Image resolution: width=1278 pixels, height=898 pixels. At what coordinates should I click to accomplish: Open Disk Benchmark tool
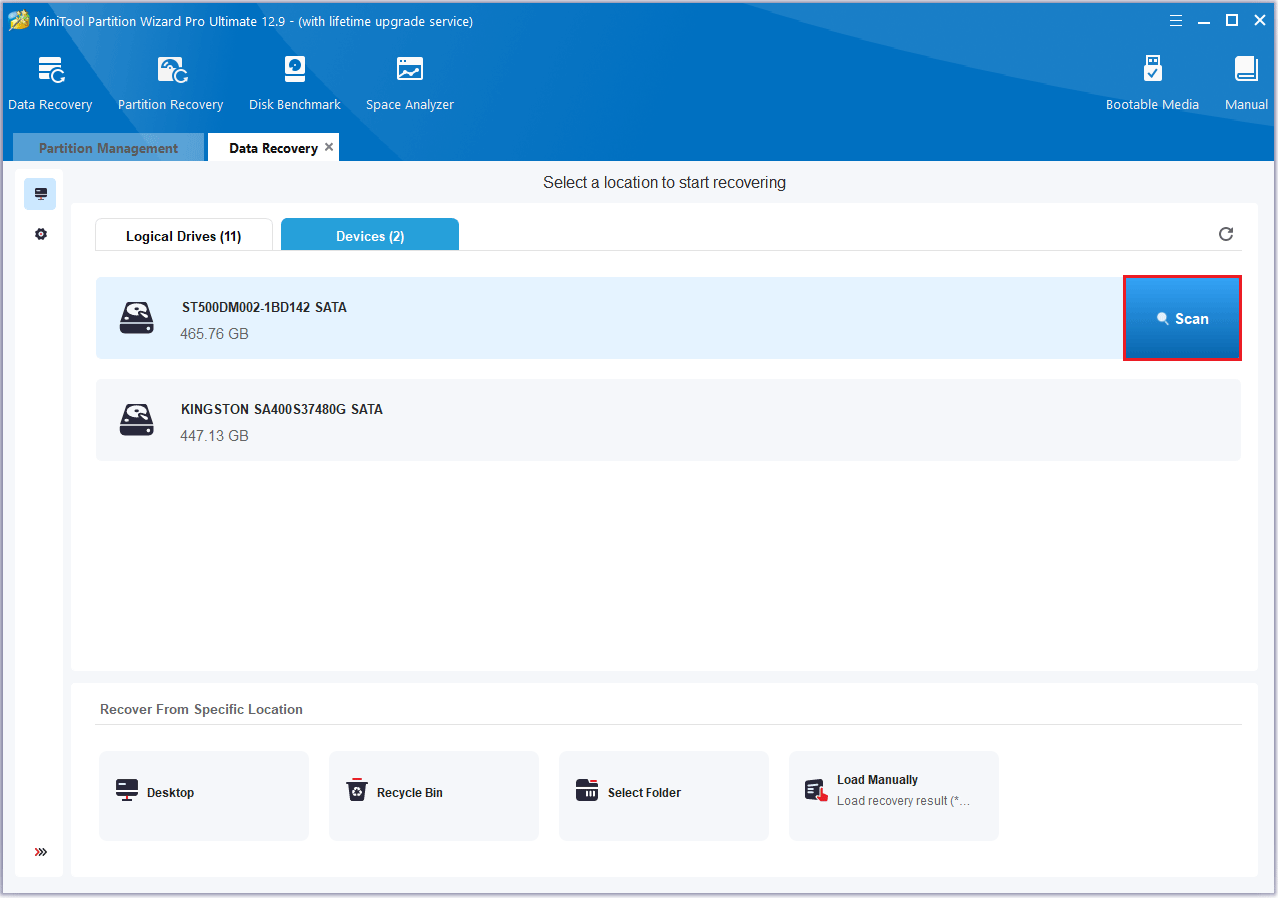click(x=295, y=84)
